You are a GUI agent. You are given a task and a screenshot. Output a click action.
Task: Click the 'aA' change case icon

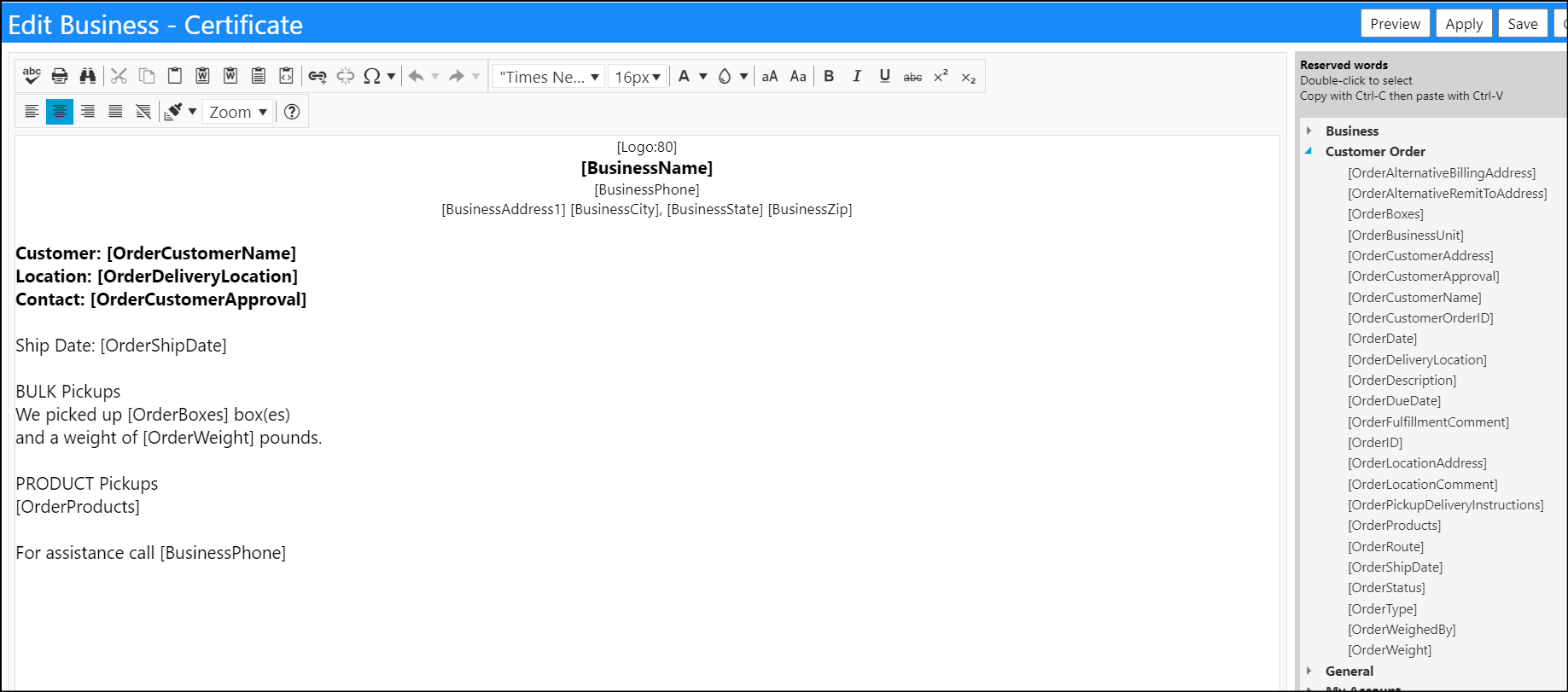[x=770, y=76]
